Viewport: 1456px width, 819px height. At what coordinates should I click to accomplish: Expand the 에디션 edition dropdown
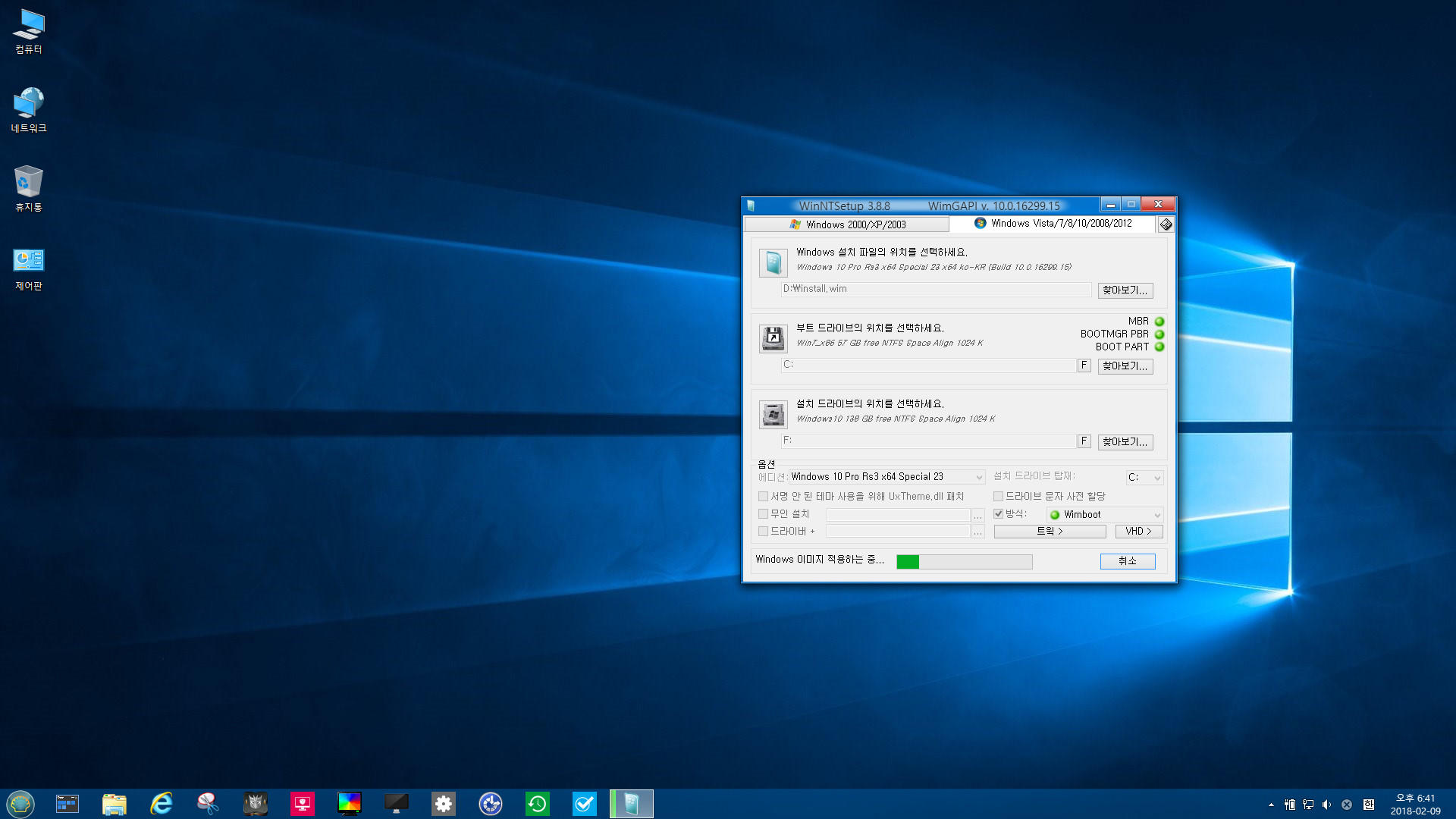[x=886, y=477]
